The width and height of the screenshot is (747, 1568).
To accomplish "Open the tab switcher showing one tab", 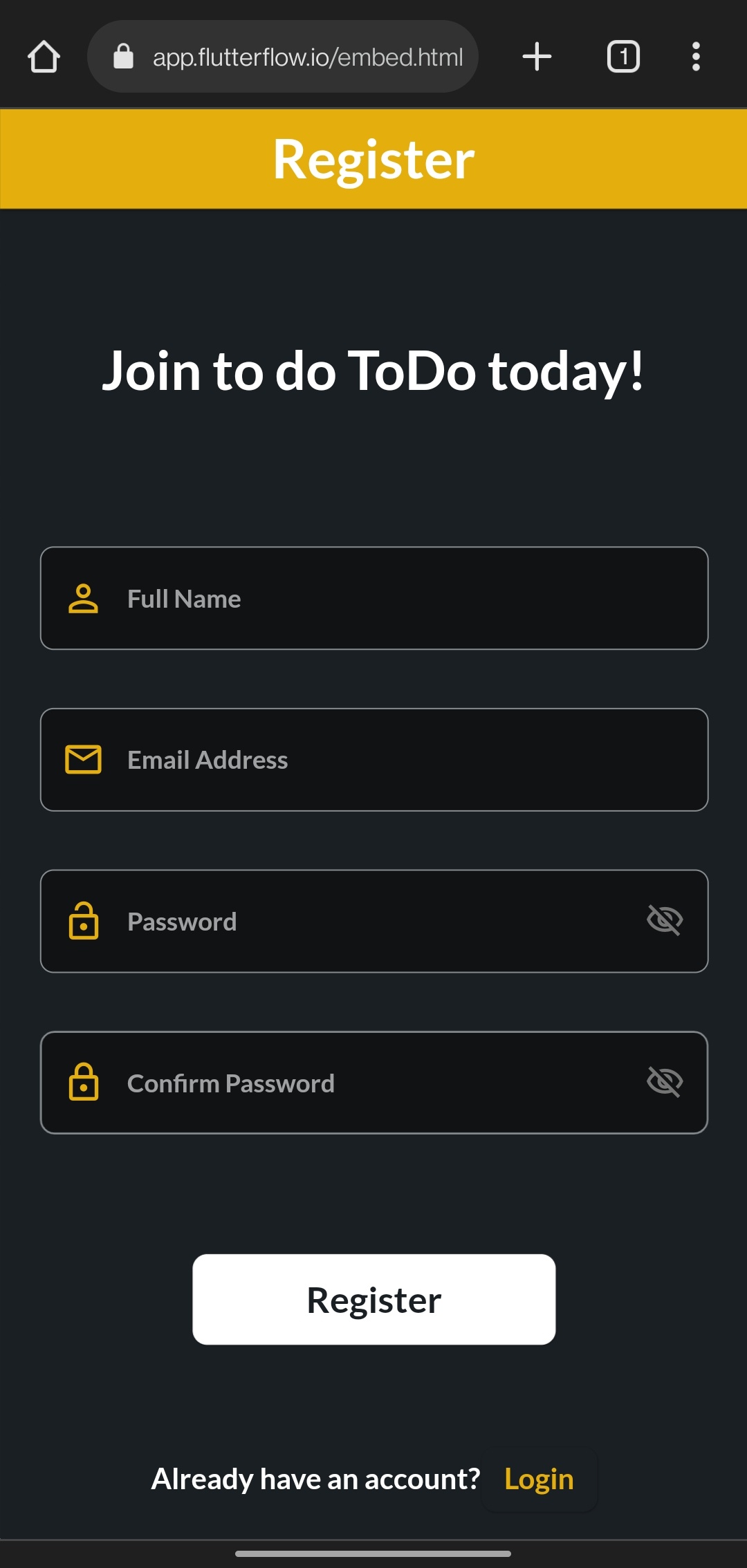I will [622, 56].
